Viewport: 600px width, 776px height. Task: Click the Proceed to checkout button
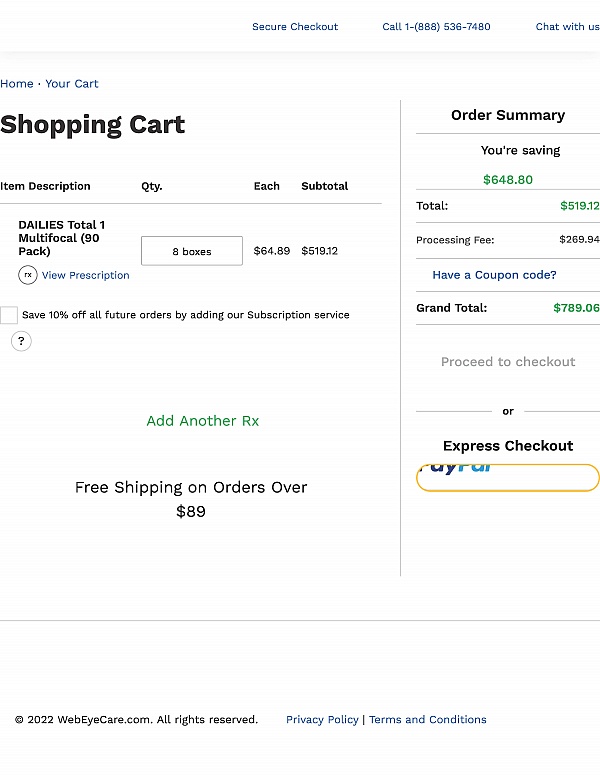508,362
